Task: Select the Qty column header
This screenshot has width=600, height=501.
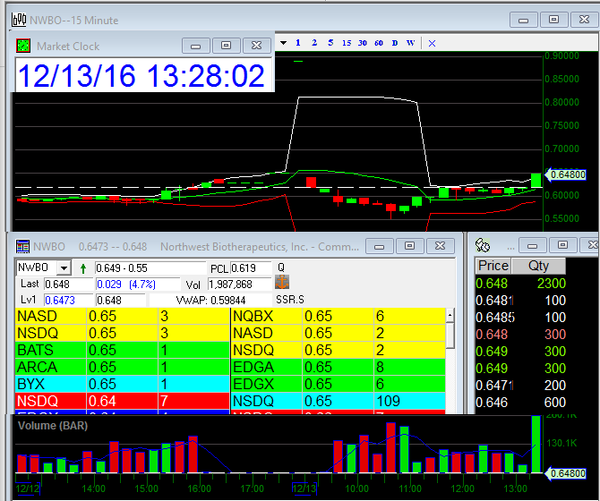Action: [538, 266]
